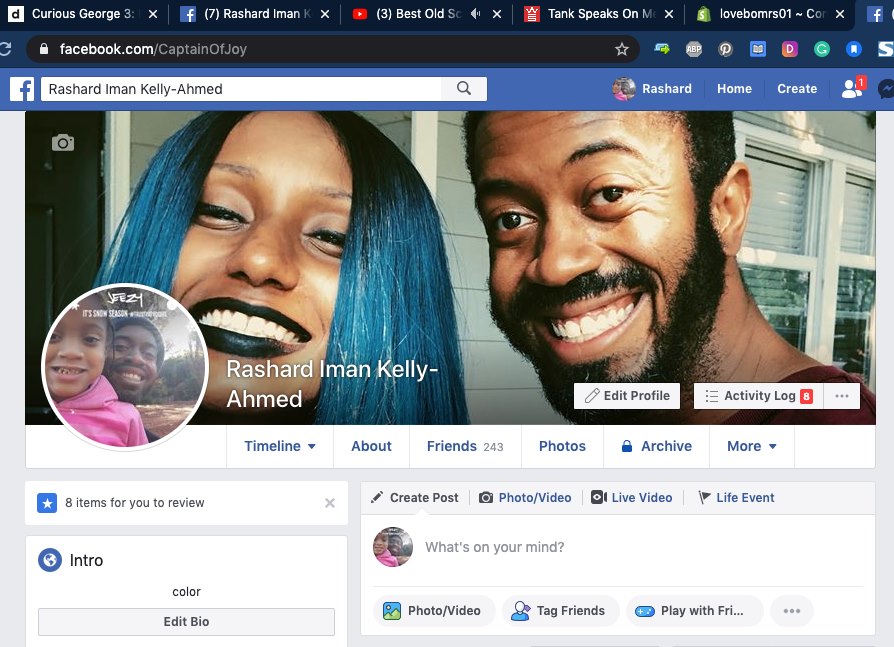
Task: Bookmark page with the star icon
Action: point(621,49)
